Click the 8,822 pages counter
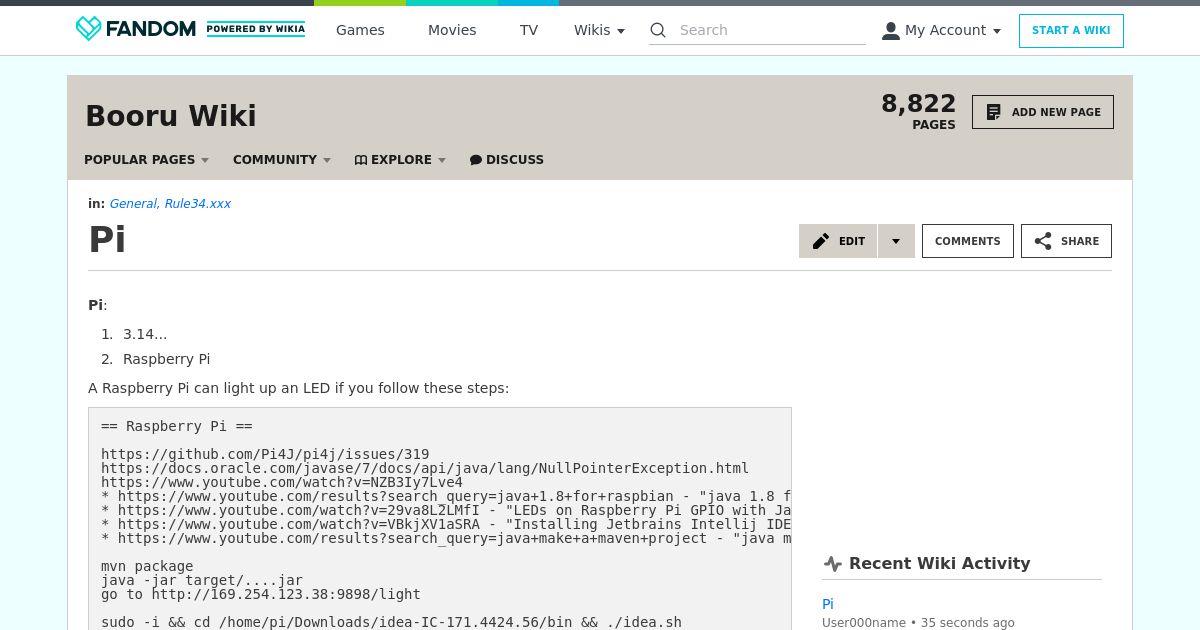The image size is (1200, 630). coord(918,111)
